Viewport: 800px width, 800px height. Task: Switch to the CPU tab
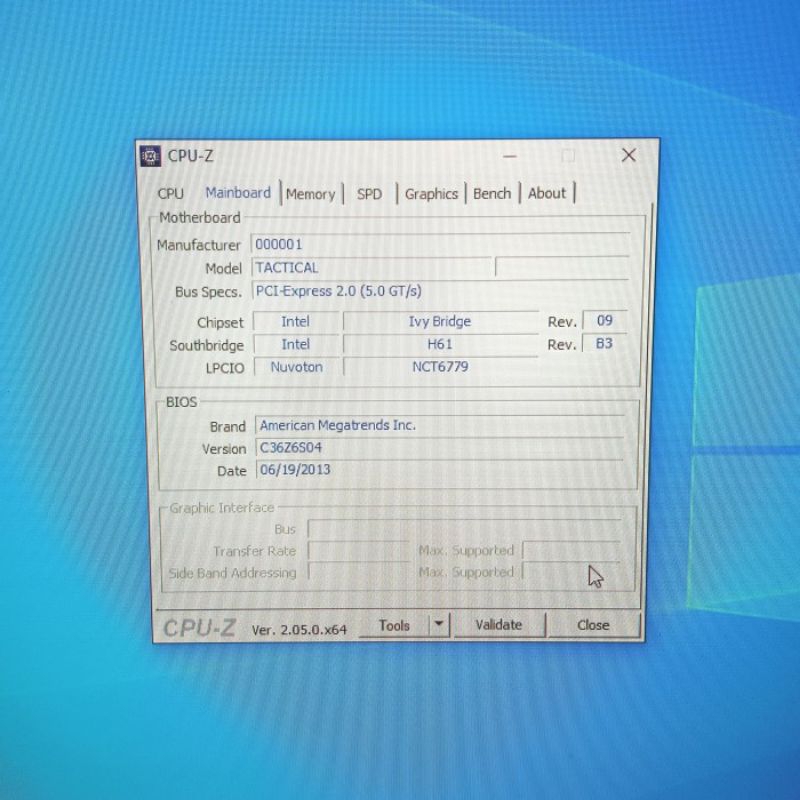(171, 194)
